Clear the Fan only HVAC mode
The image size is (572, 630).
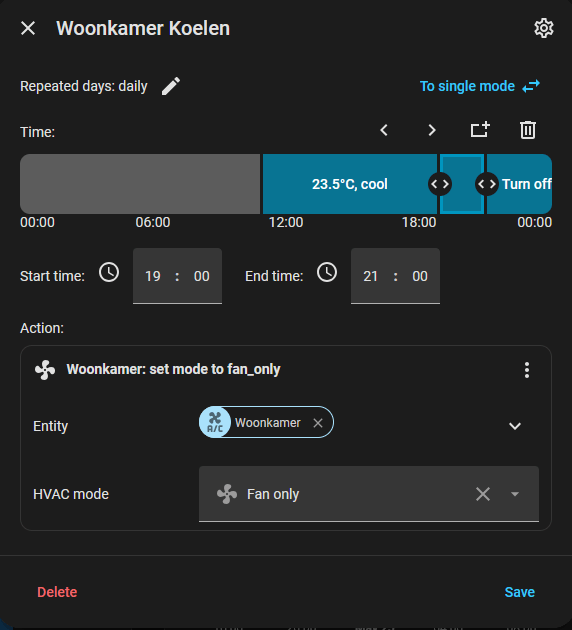[x=482, y=494]
